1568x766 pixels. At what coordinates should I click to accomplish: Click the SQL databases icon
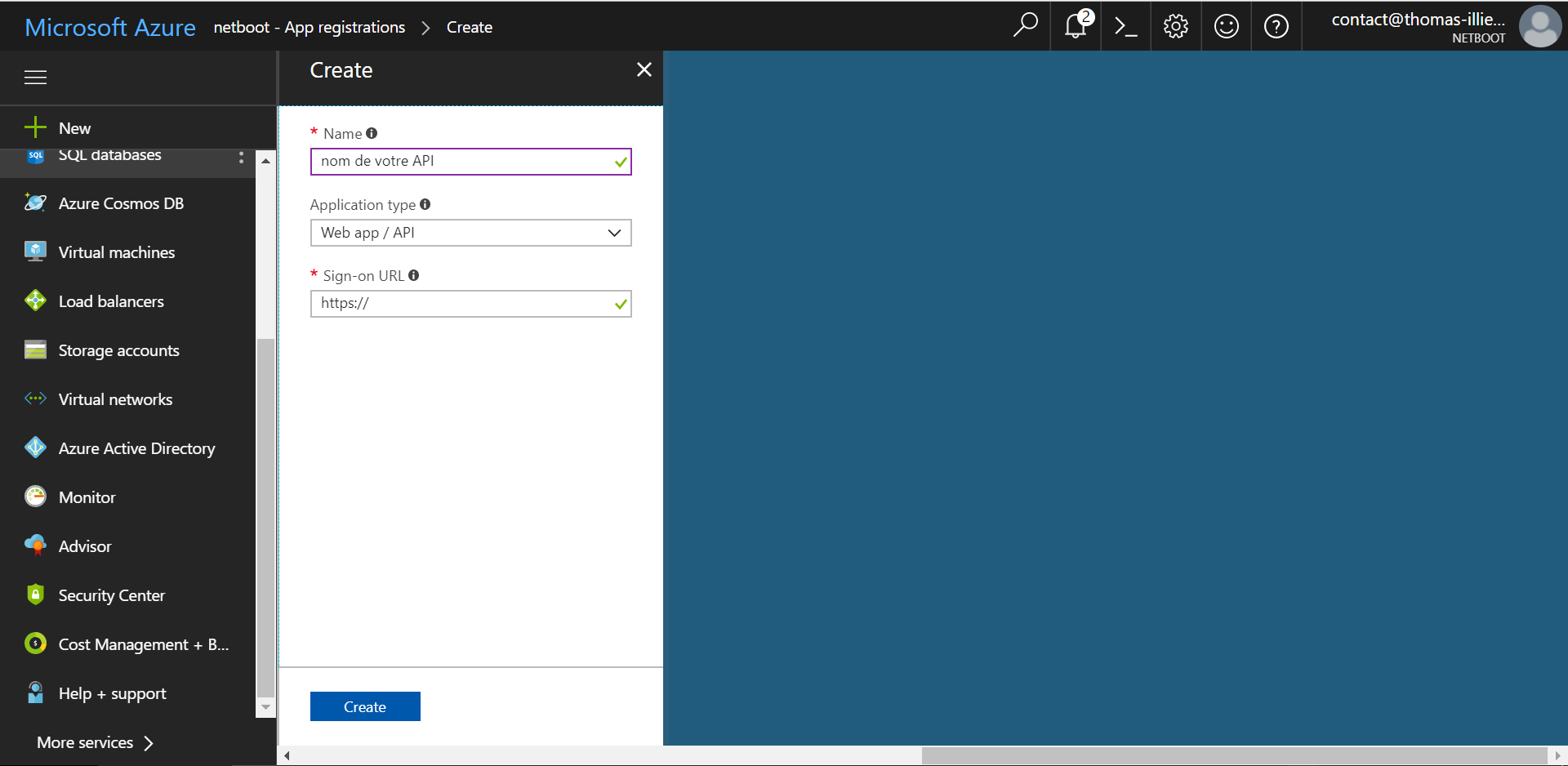point(35,155)
